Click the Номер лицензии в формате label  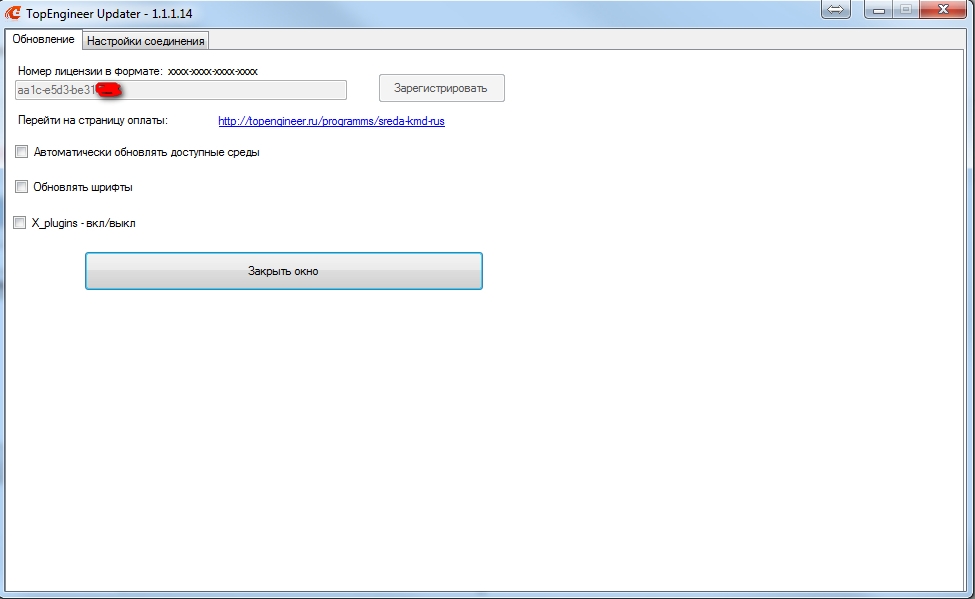(90, 71)
